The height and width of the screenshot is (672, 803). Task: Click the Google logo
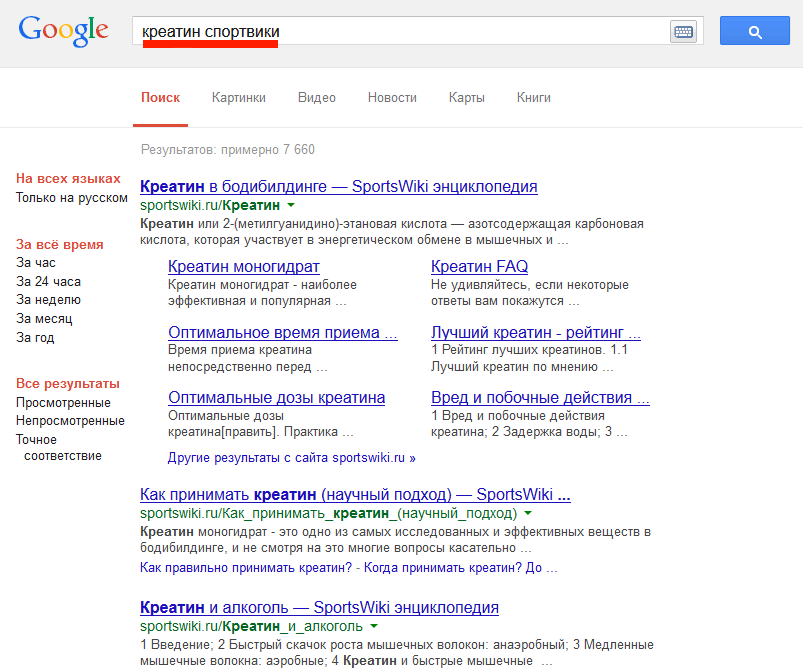click(62, 30)
